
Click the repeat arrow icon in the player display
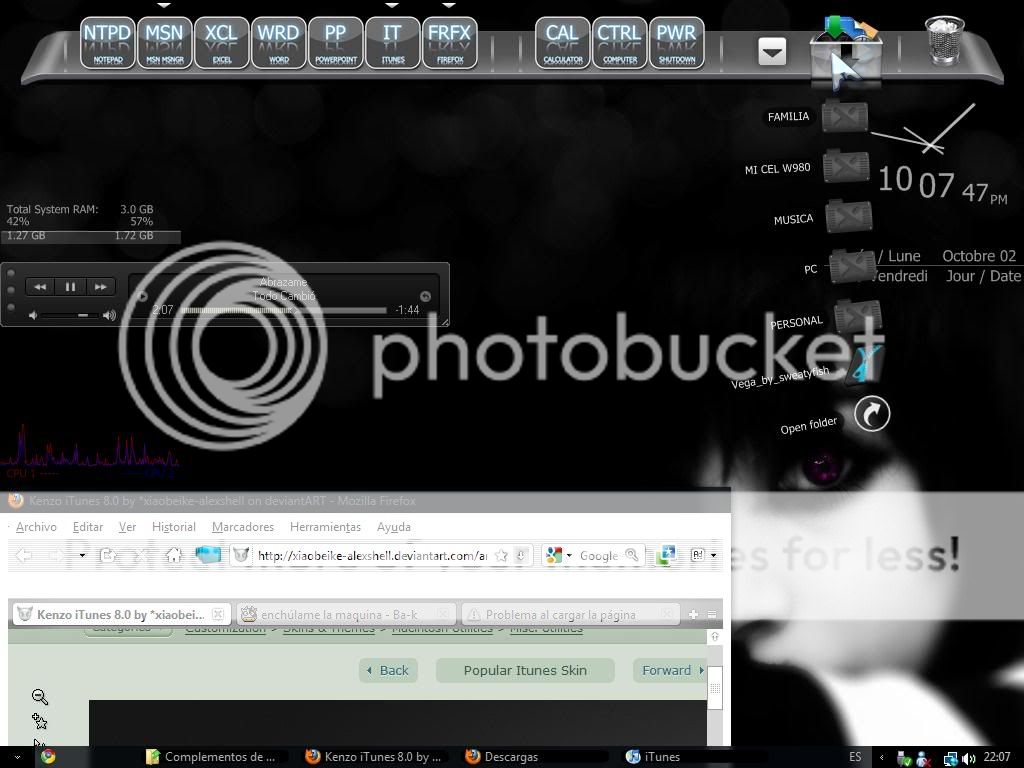[425, 296]
